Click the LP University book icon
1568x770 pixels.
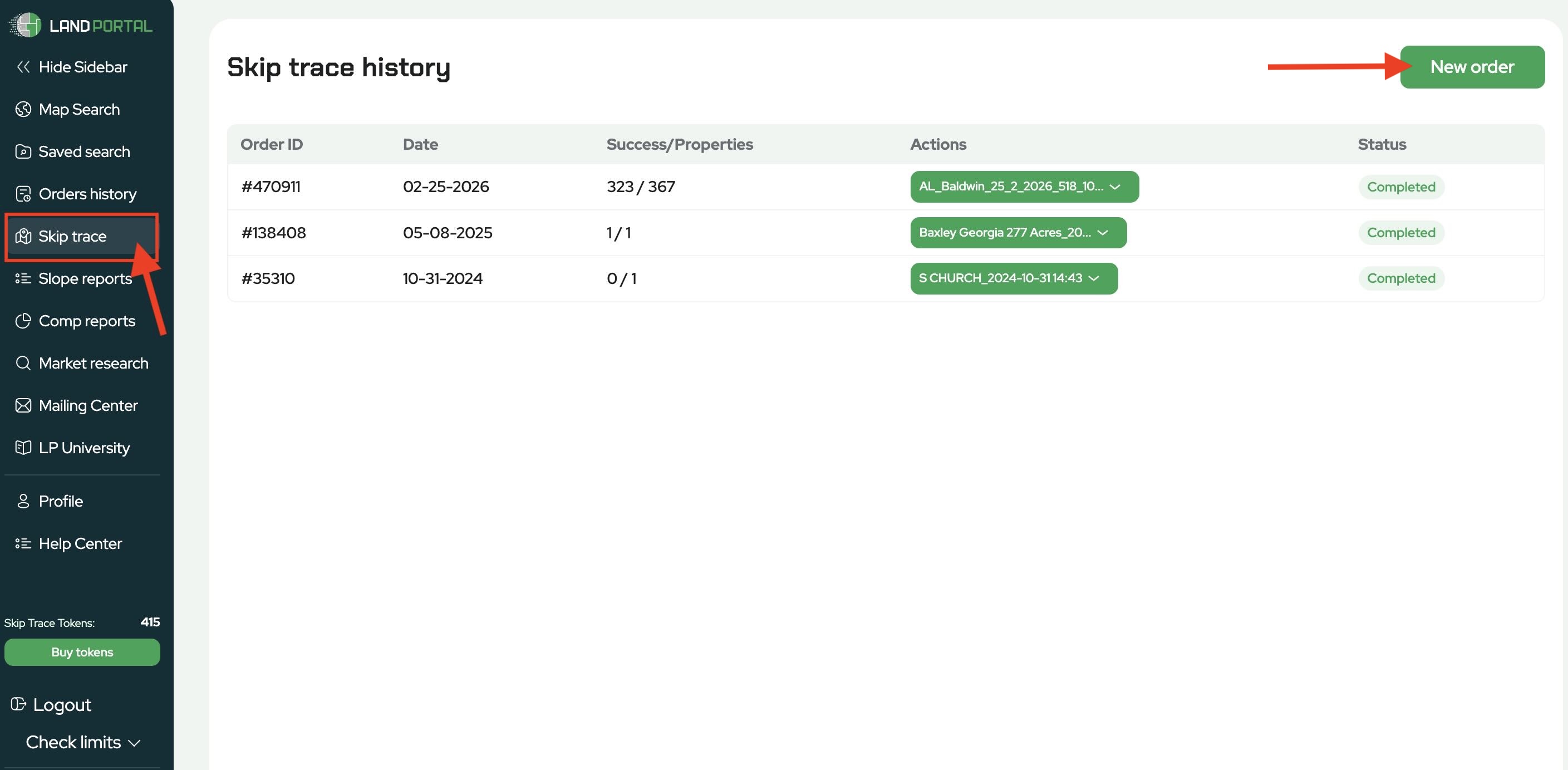(x=23, y=448)
